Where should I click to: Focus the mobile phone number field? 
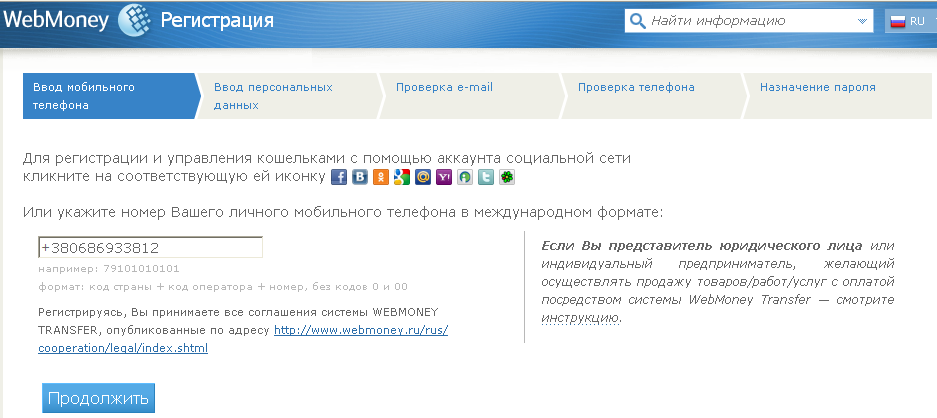pyautogui.click(x=150, y=248)
